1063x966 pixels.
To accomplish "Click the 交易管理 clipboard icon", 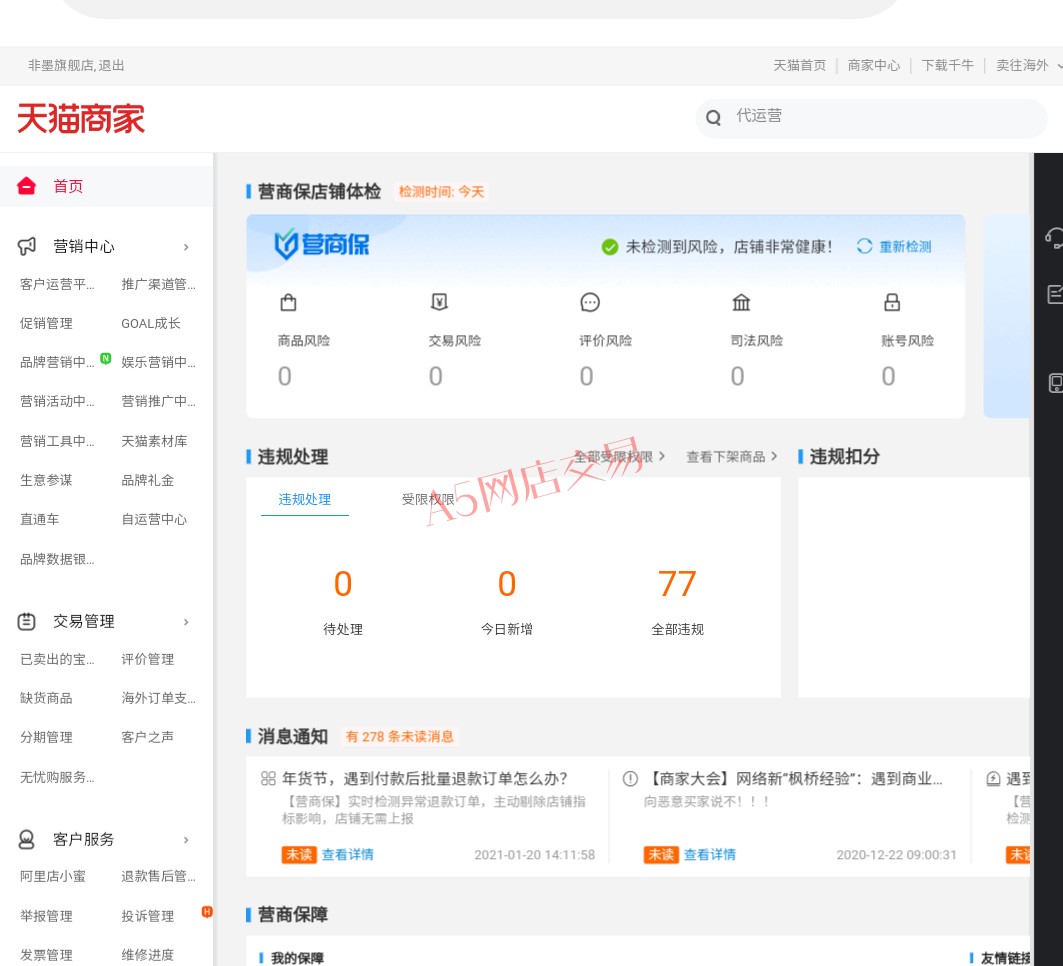I will (x=26, y=621).
